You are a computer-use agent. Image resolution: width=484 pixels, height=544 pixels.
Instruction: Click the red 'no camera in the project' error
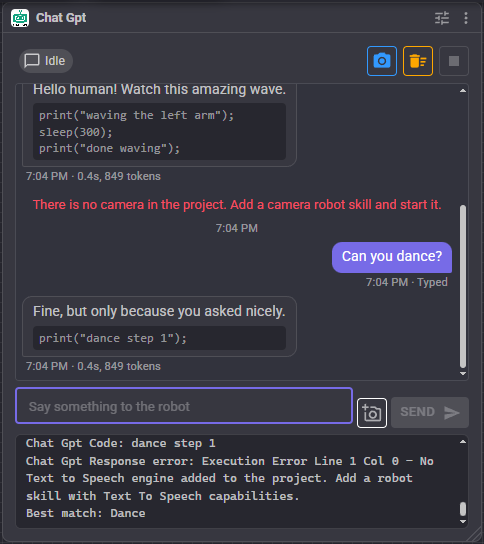click(237, 205)
